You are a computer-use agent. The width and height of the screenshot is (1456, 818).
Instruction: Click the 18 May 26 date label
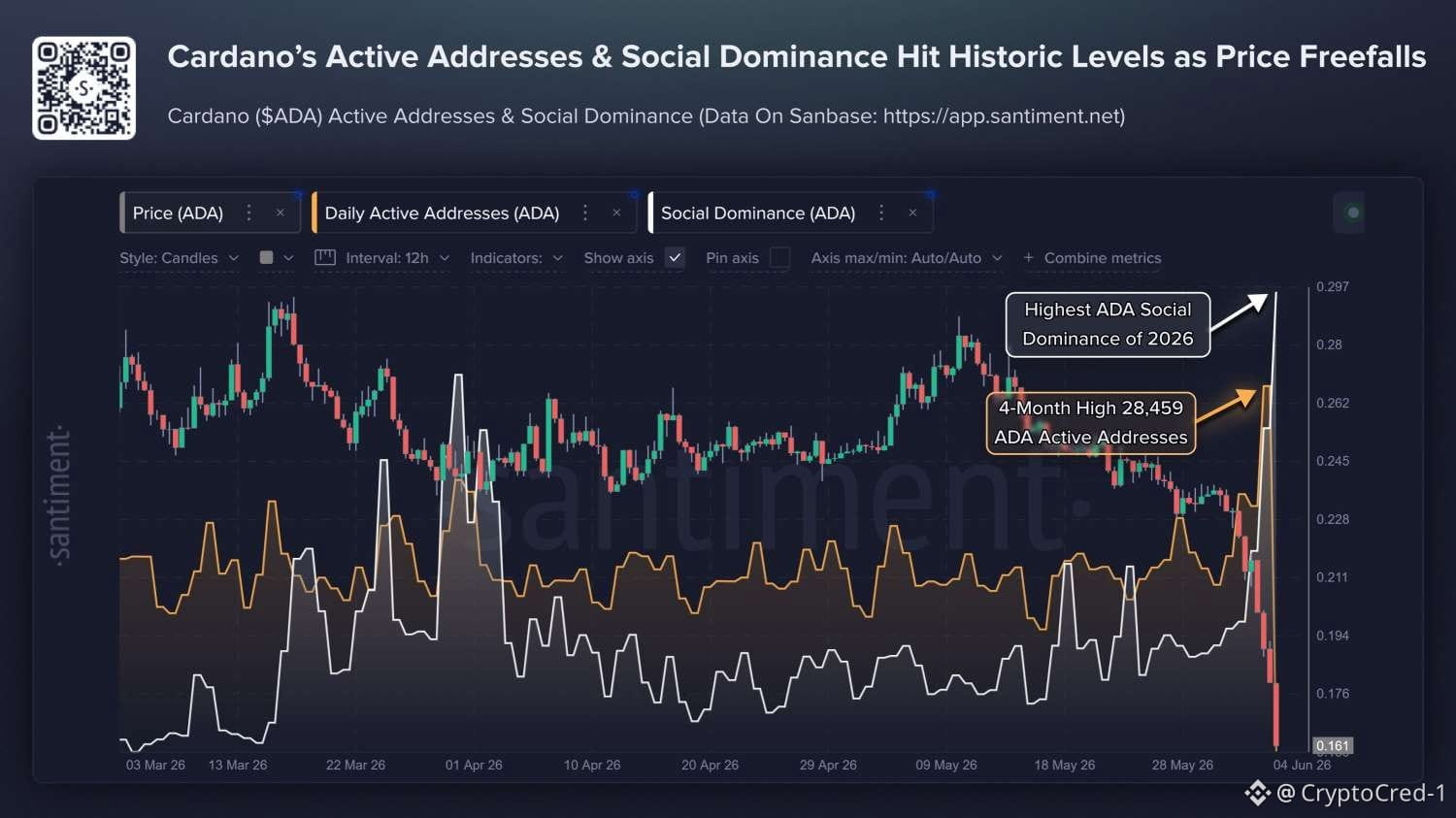pyautogui.click(x=1065, y=765)
